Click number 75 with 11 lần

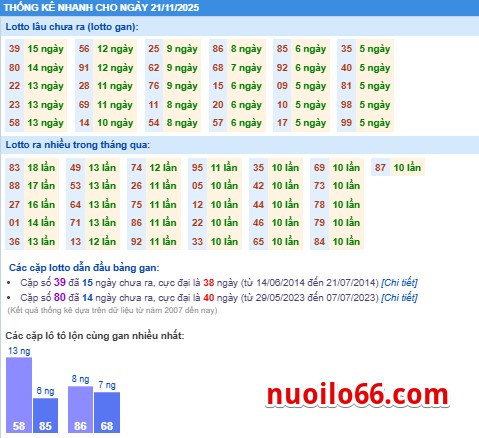tap(136, 204)
